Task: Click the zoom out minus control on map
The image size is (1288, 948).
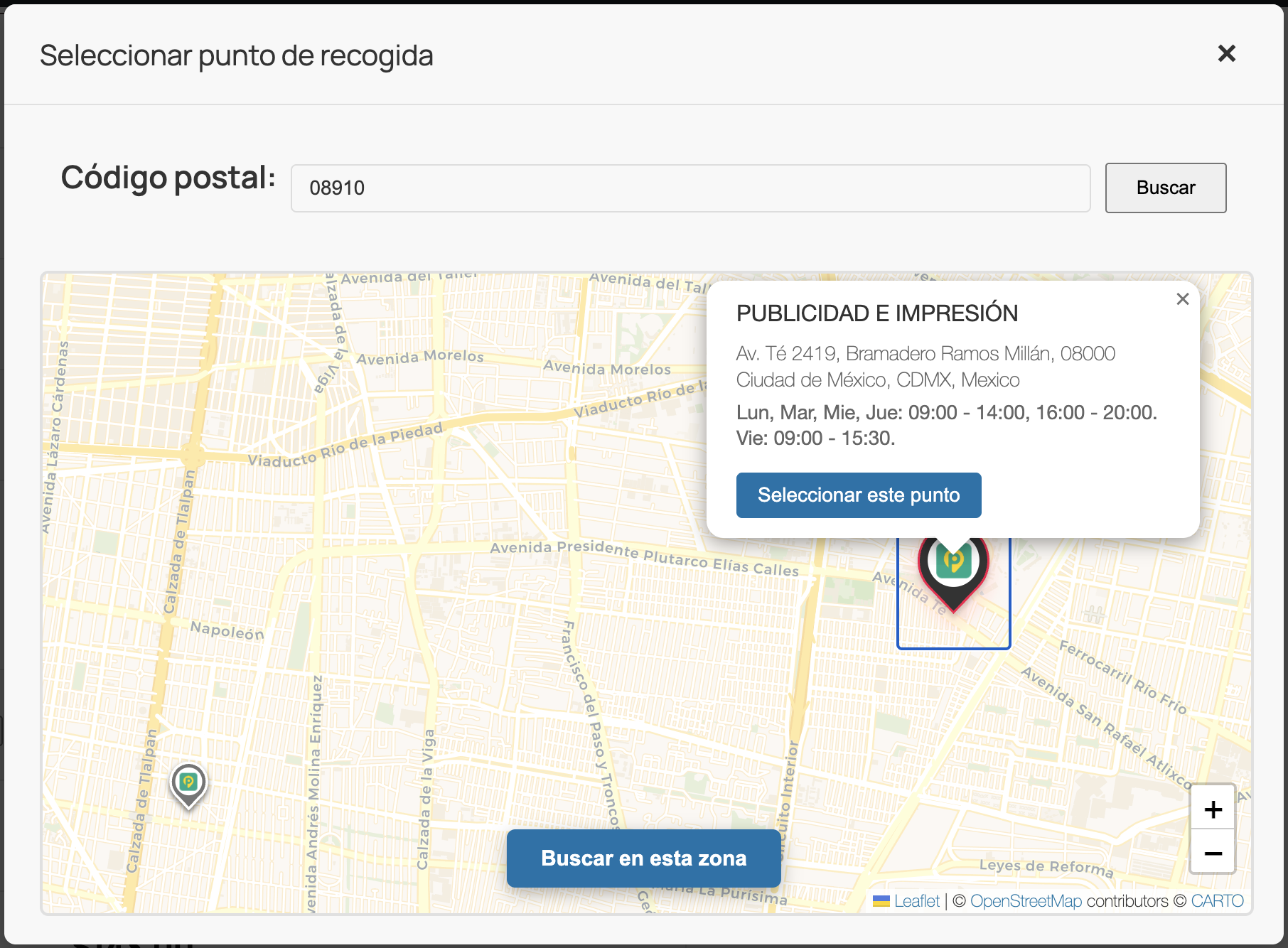Action: [1212, 853]
